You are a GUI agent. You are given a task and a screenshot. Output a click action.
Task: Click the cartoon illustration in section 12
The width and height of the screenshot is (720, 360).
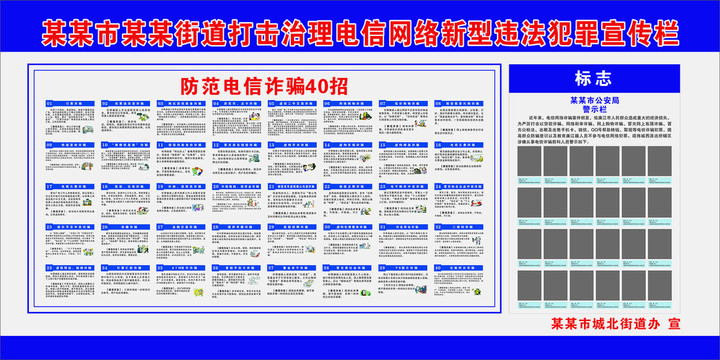(x=254, y=158)
